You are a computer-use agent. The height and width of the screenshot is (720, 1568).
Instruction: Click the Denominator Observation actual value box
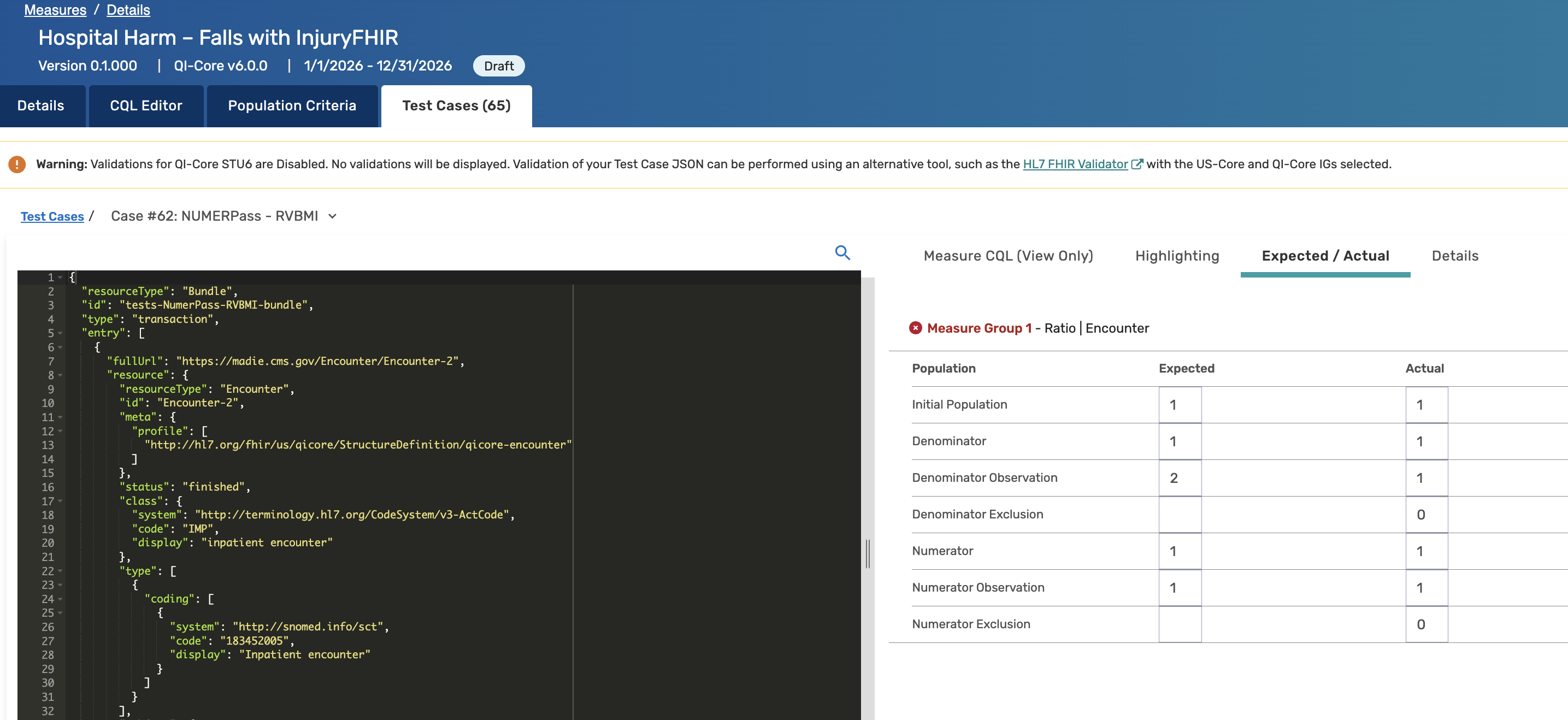[x=1426, y=479]
